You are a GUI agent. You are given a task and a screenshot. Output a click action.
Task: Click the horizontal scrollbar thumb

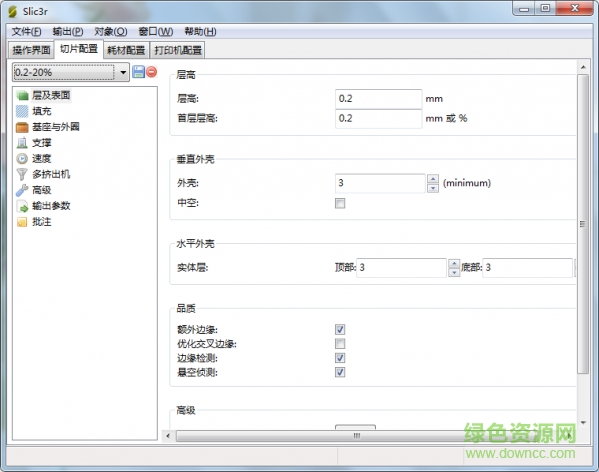(x=357, y=436)
